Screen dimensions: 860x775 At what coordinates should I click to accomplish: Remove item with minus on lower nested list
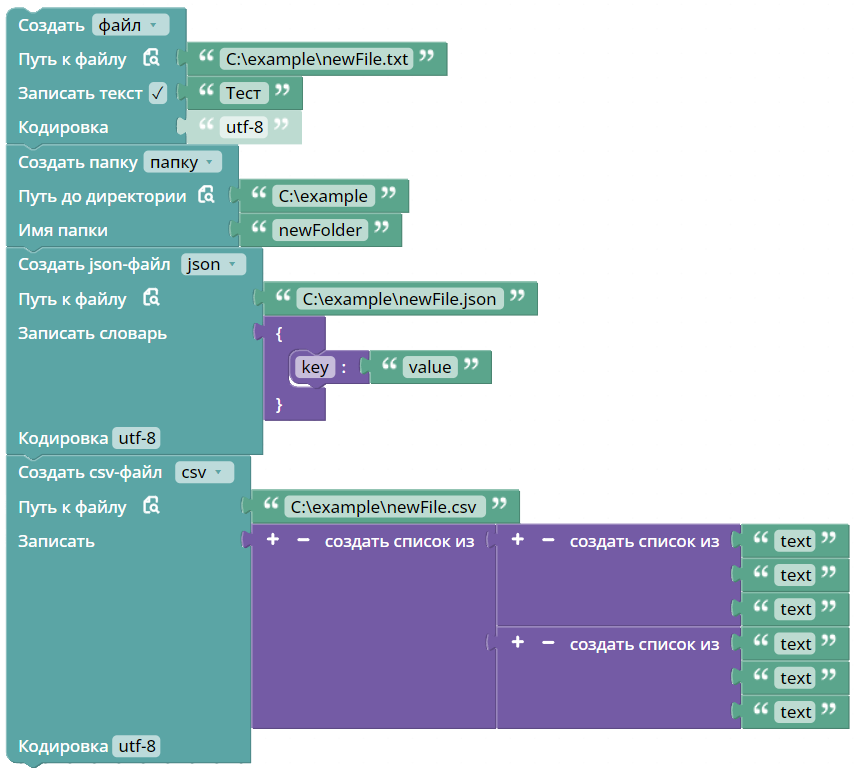point(548,643)
